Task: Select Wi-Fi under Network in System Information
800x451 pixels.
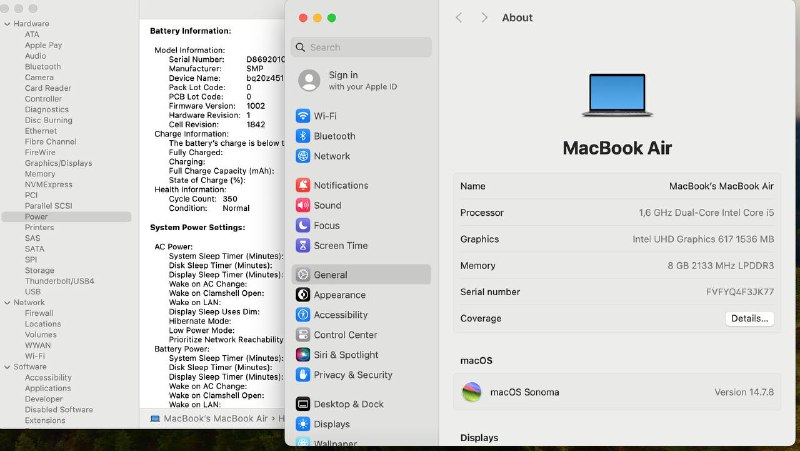Action: point(35,356)
